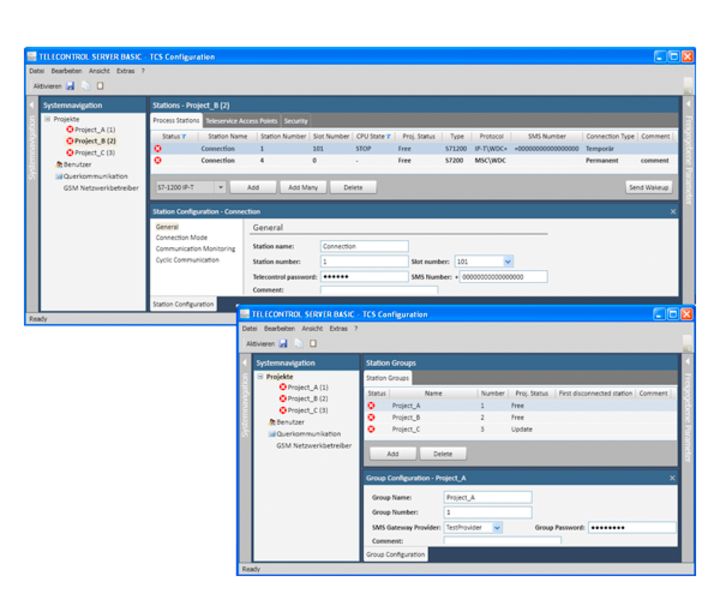
Task: Click Status filter column header in Stations table
Action: click(174, 136)
